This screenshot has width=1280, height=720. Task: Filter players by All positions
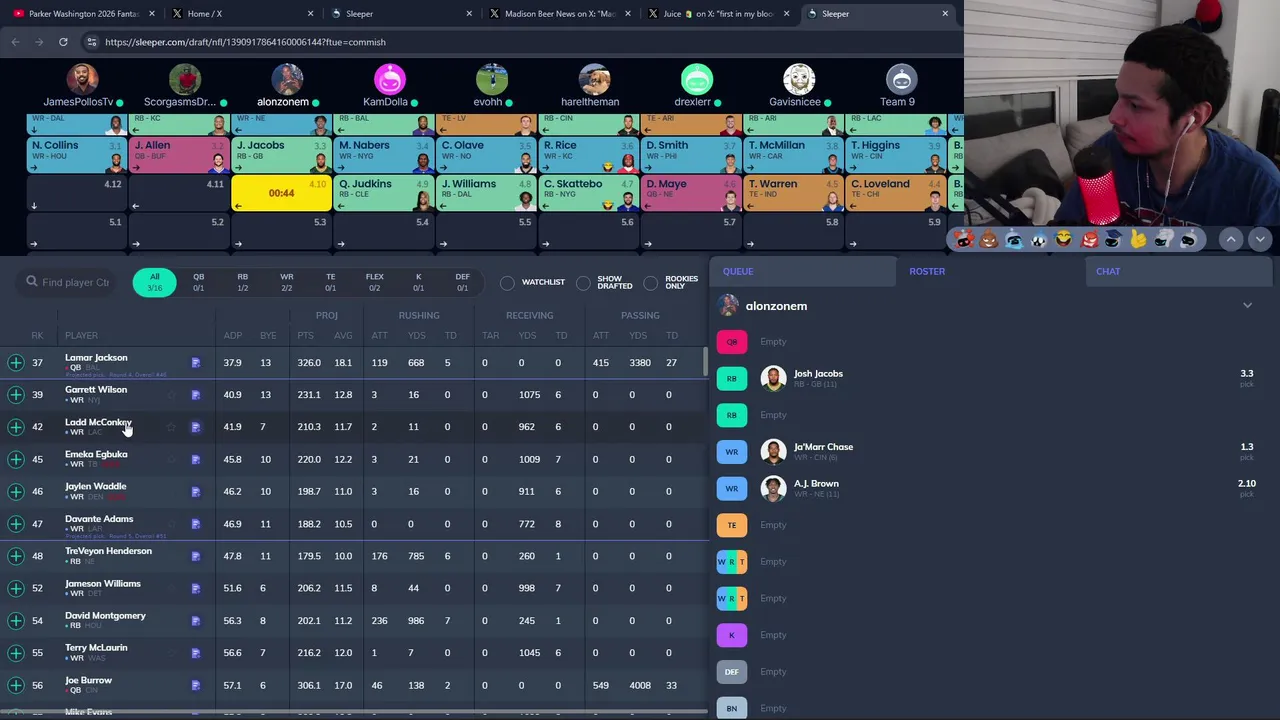(x=154, y=282)
